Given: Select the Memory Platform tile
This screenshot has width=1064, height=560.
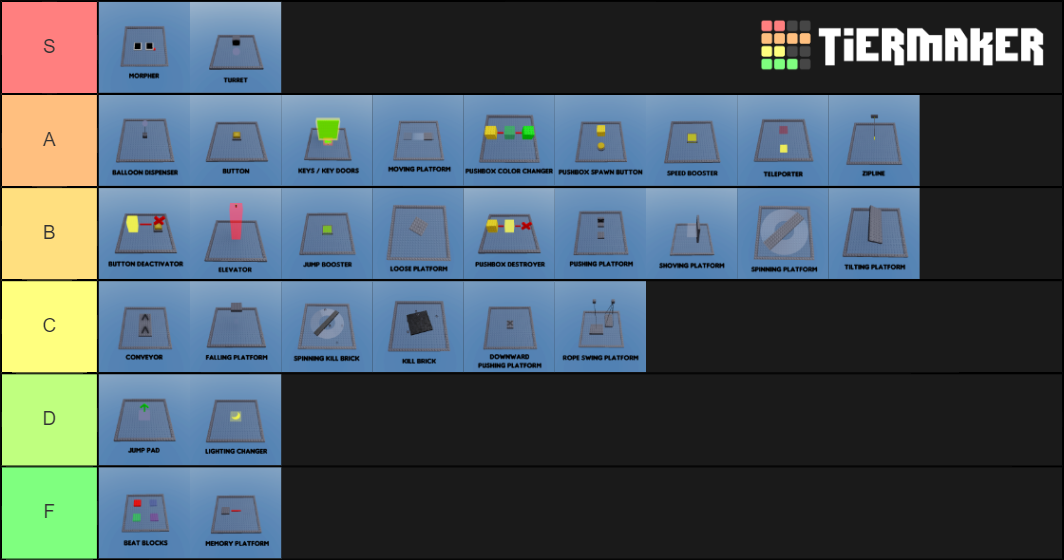Looking at the screenshot, I should point(235,512).
